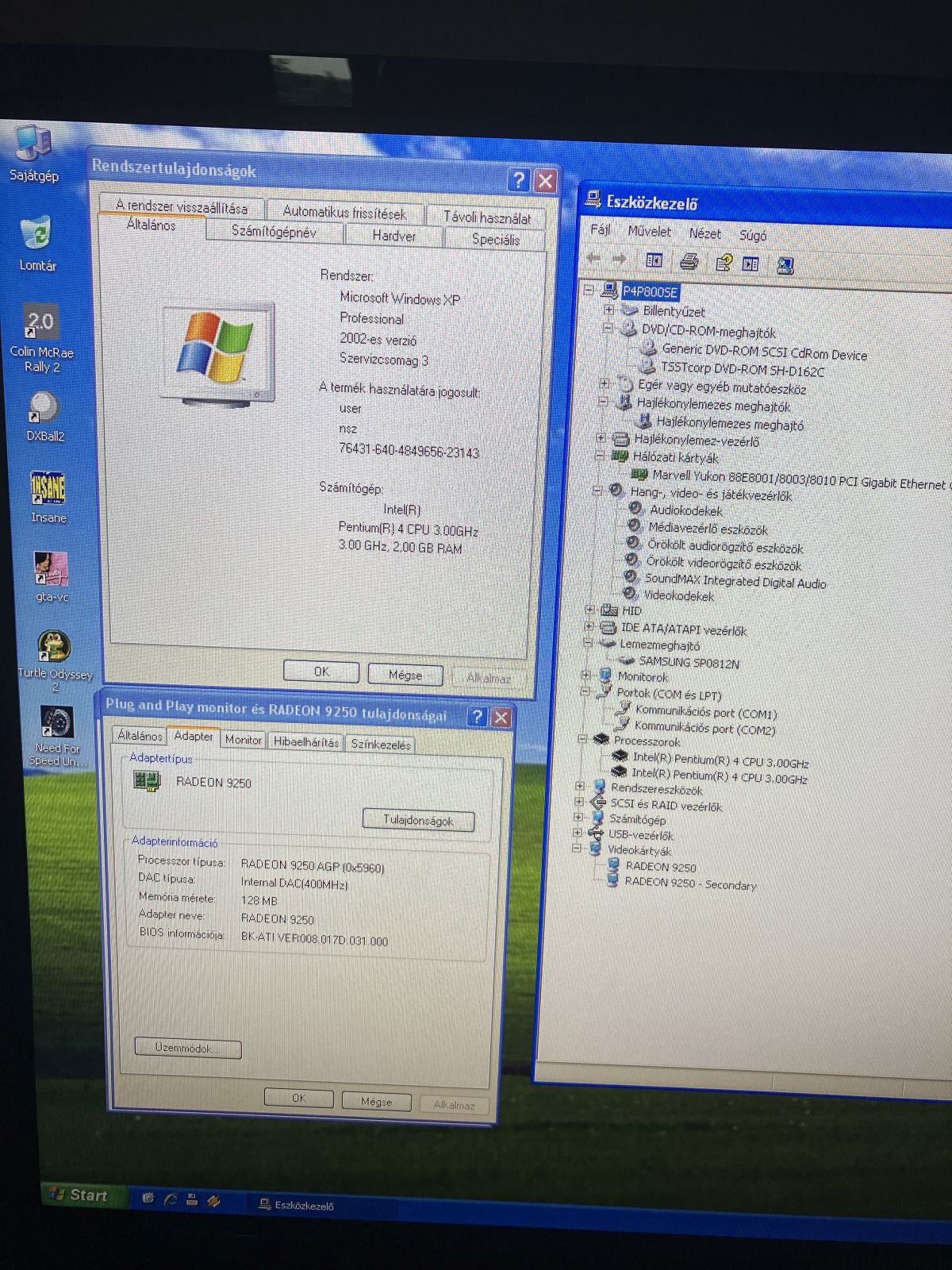The image size is (952, 1270).
Task: Click the Üzemmódok... button
Action: pyautogui.click(x=187, y=1048)
